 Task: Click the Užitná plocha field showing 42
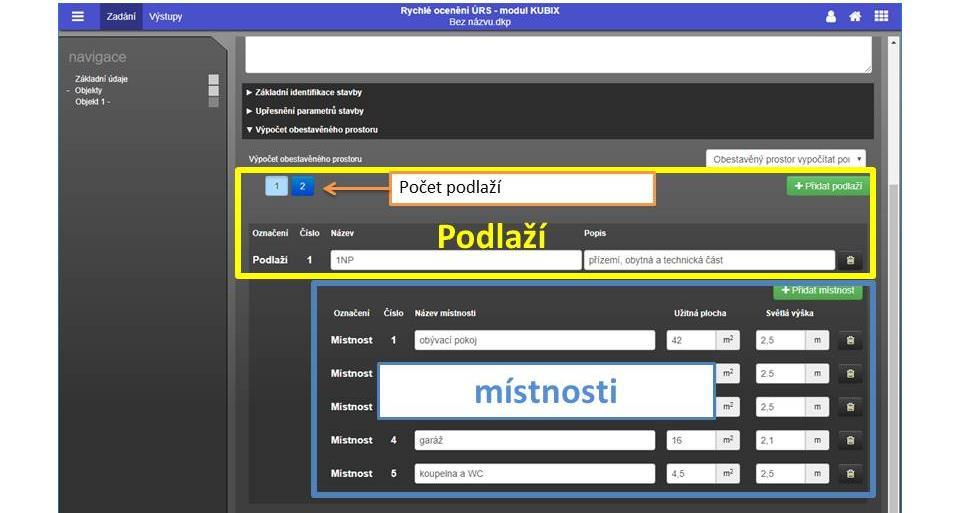pos(691,340)
